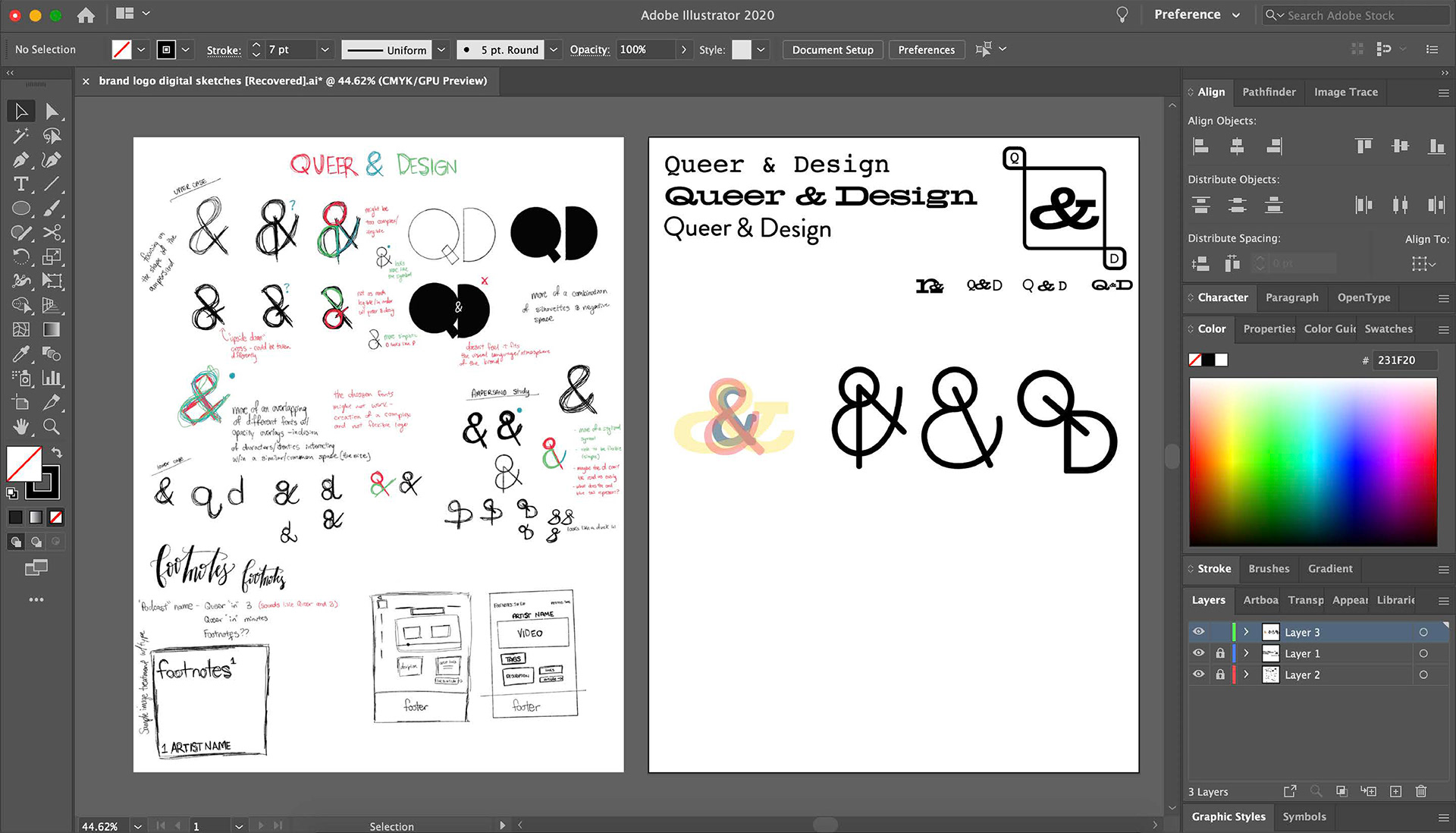Select the Column Graph tool

click(x=52, y=379)
